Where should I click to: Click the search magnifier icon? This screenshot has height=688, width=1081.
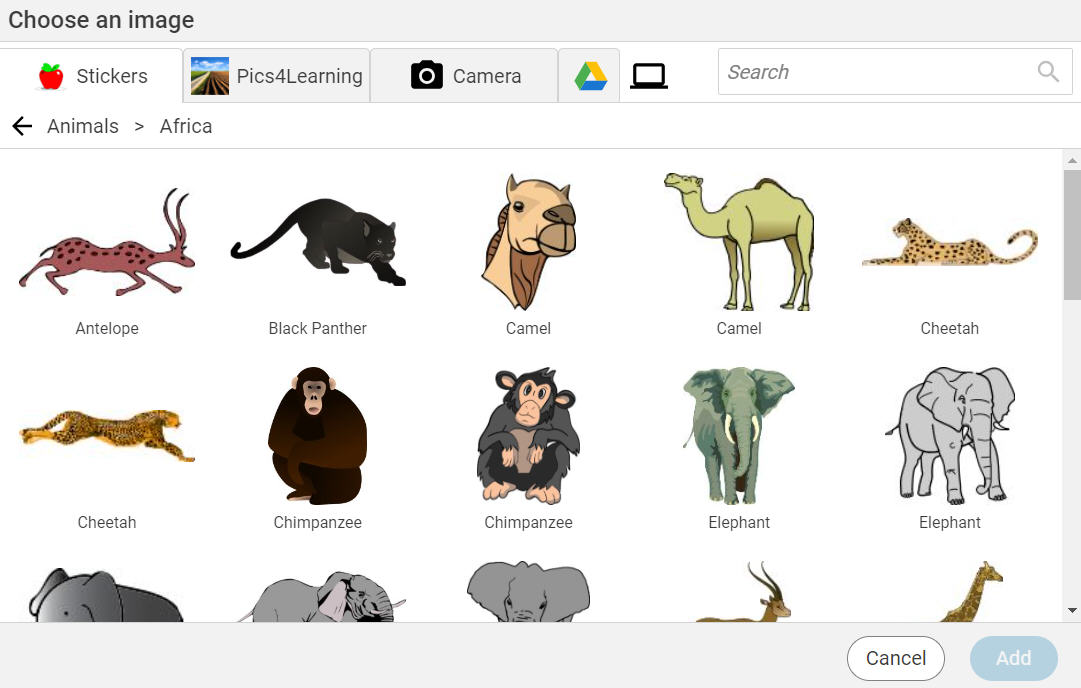[x=1048, y=72]
